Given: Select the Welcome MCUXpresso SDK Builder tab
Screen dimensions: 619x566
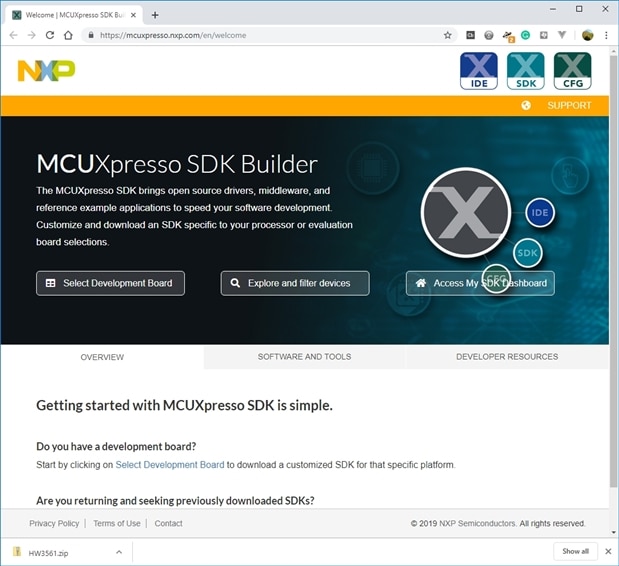Looking at the screenshot, I should (x=74, y=15).
